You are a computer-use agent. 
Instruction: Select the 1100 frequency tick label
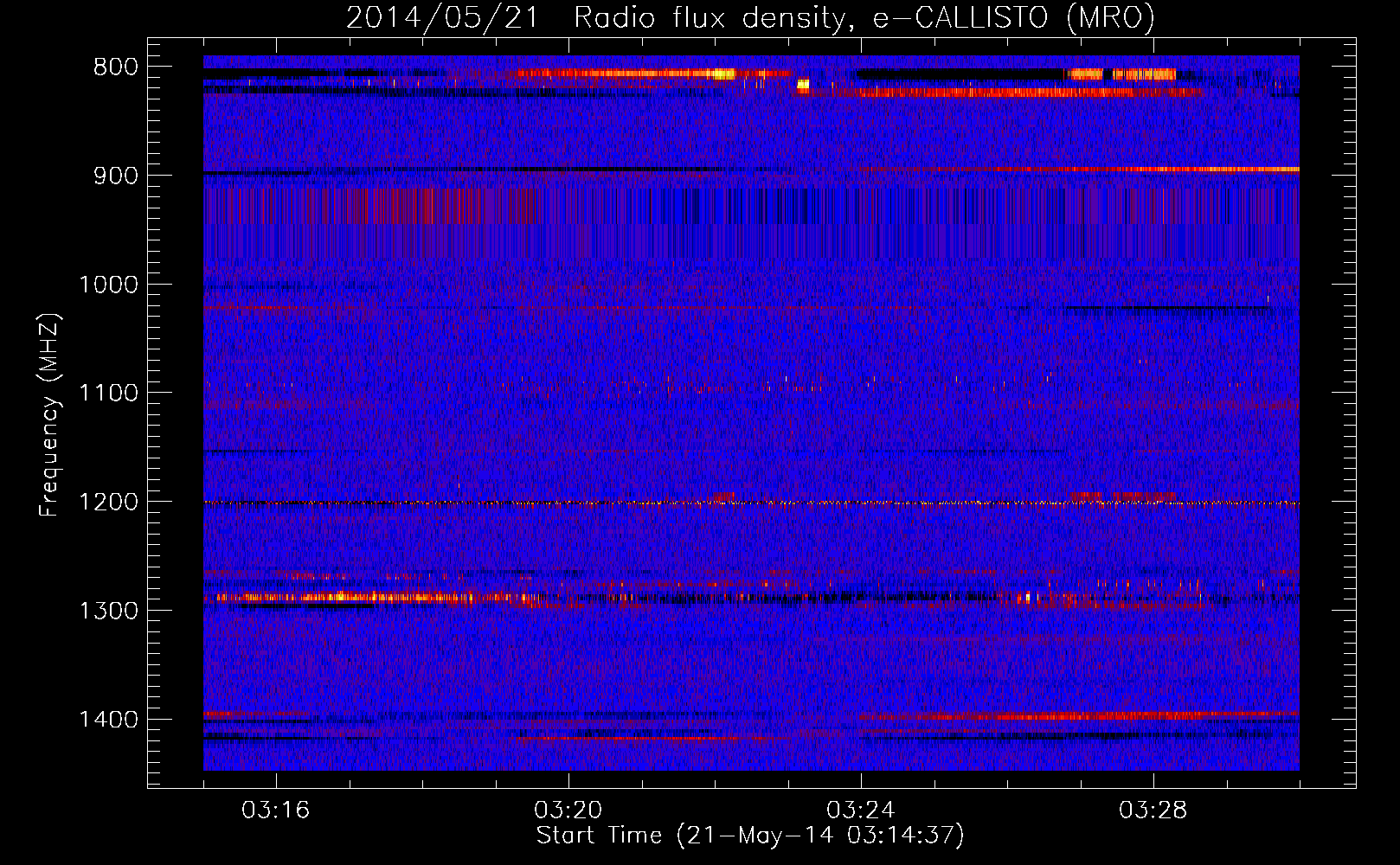108,394
